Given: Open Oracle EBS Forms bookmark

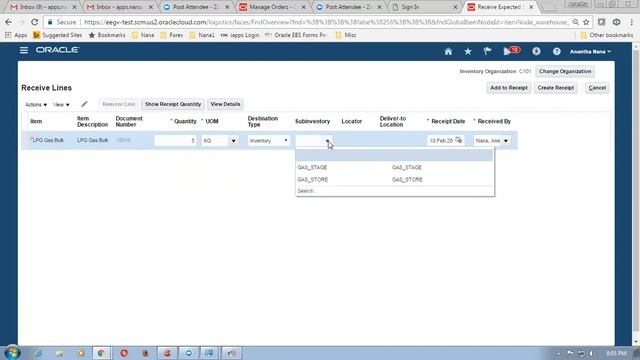Looking at the screenshot, I should pyautogui.click(x=296, y=35).
